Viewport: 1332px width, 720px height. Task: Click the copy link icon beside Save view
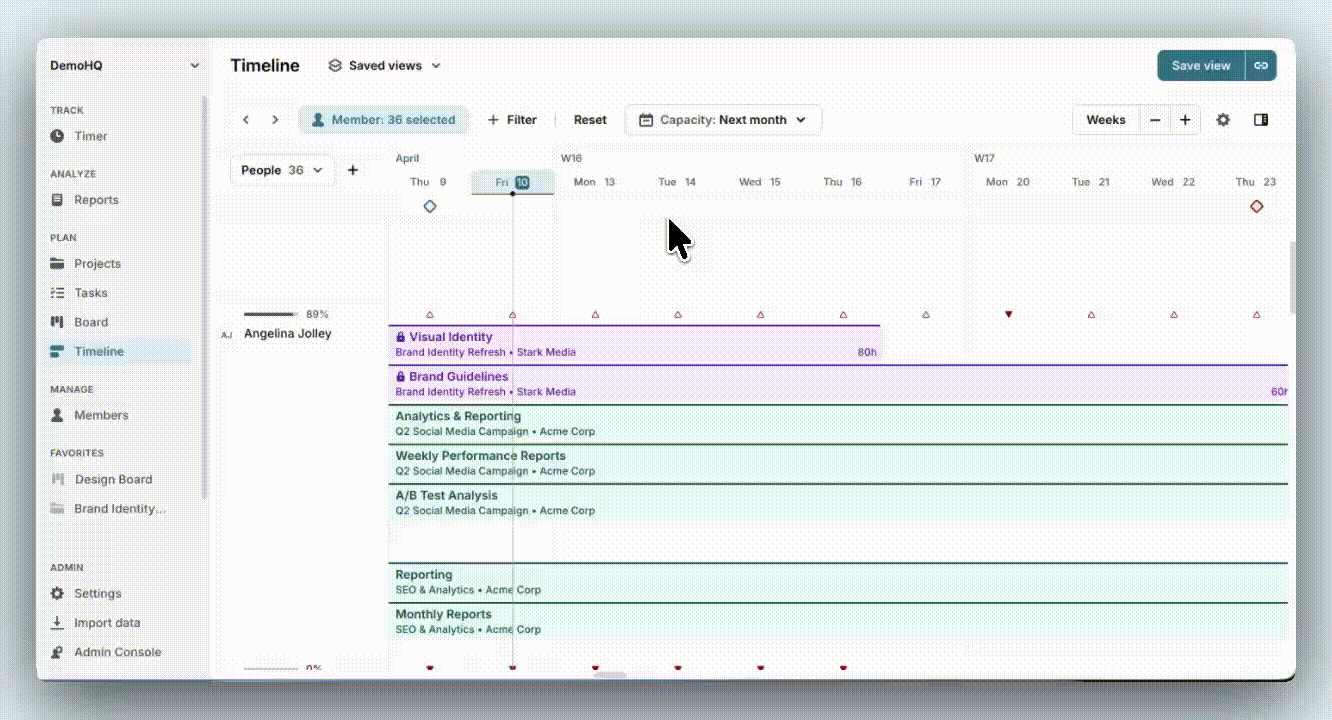(x=1261, y=66)
